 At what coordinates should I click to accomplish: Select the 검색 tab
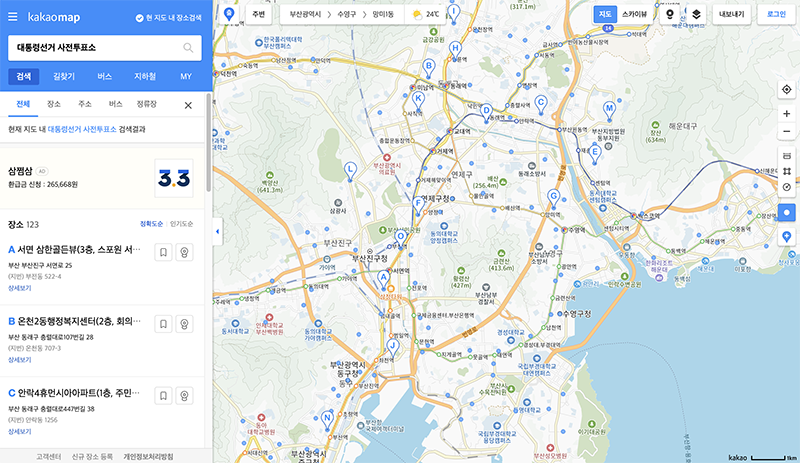pos(23,77)
